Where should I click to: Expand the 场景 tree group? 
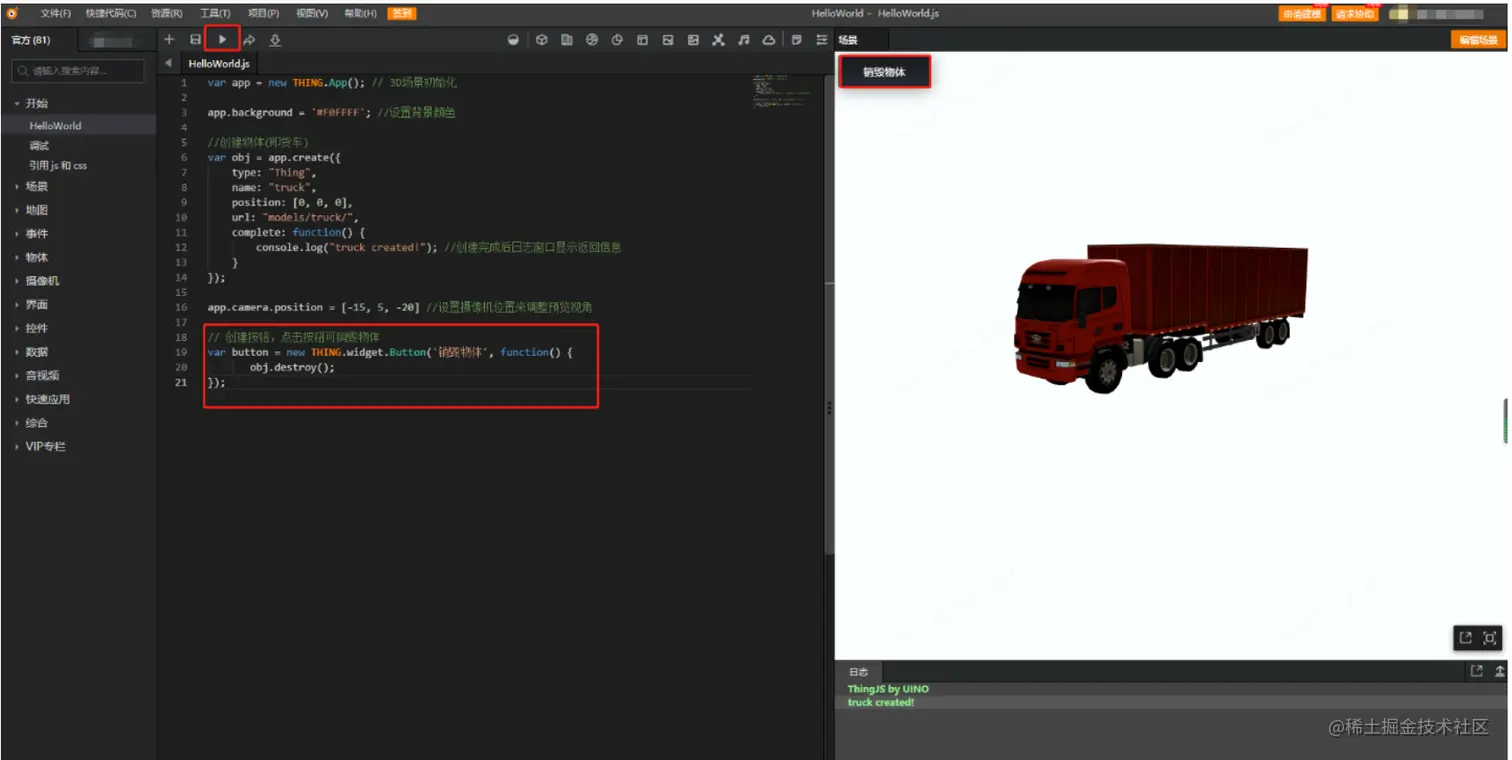tap(36, 186)
